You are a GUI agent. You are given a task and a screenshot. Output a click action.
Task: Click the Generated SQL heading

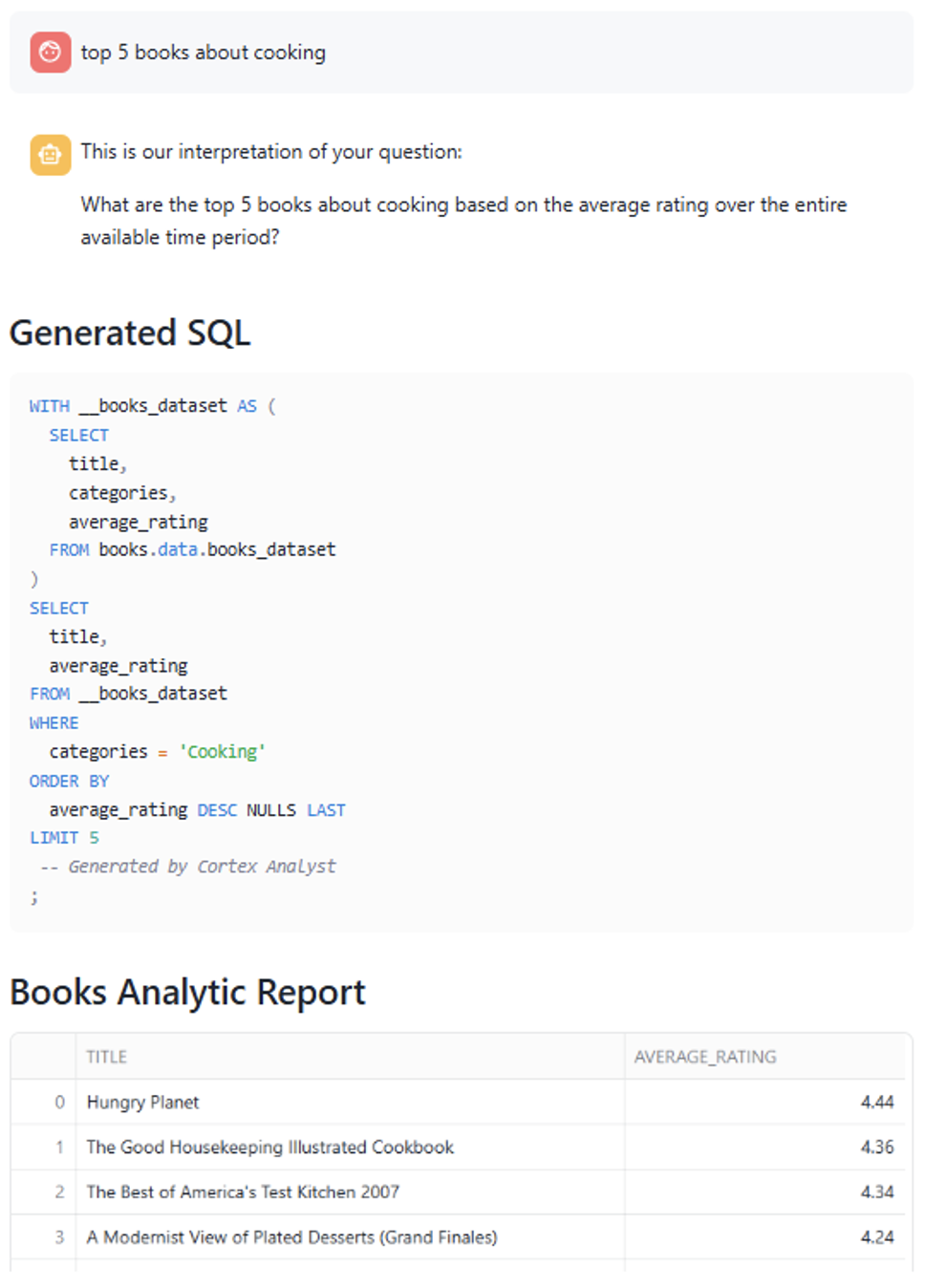pyautogui.click(x=130, y=333)
